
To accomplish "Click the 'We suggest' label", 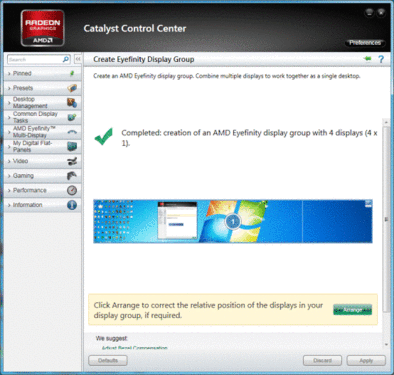I will point(112,338).
